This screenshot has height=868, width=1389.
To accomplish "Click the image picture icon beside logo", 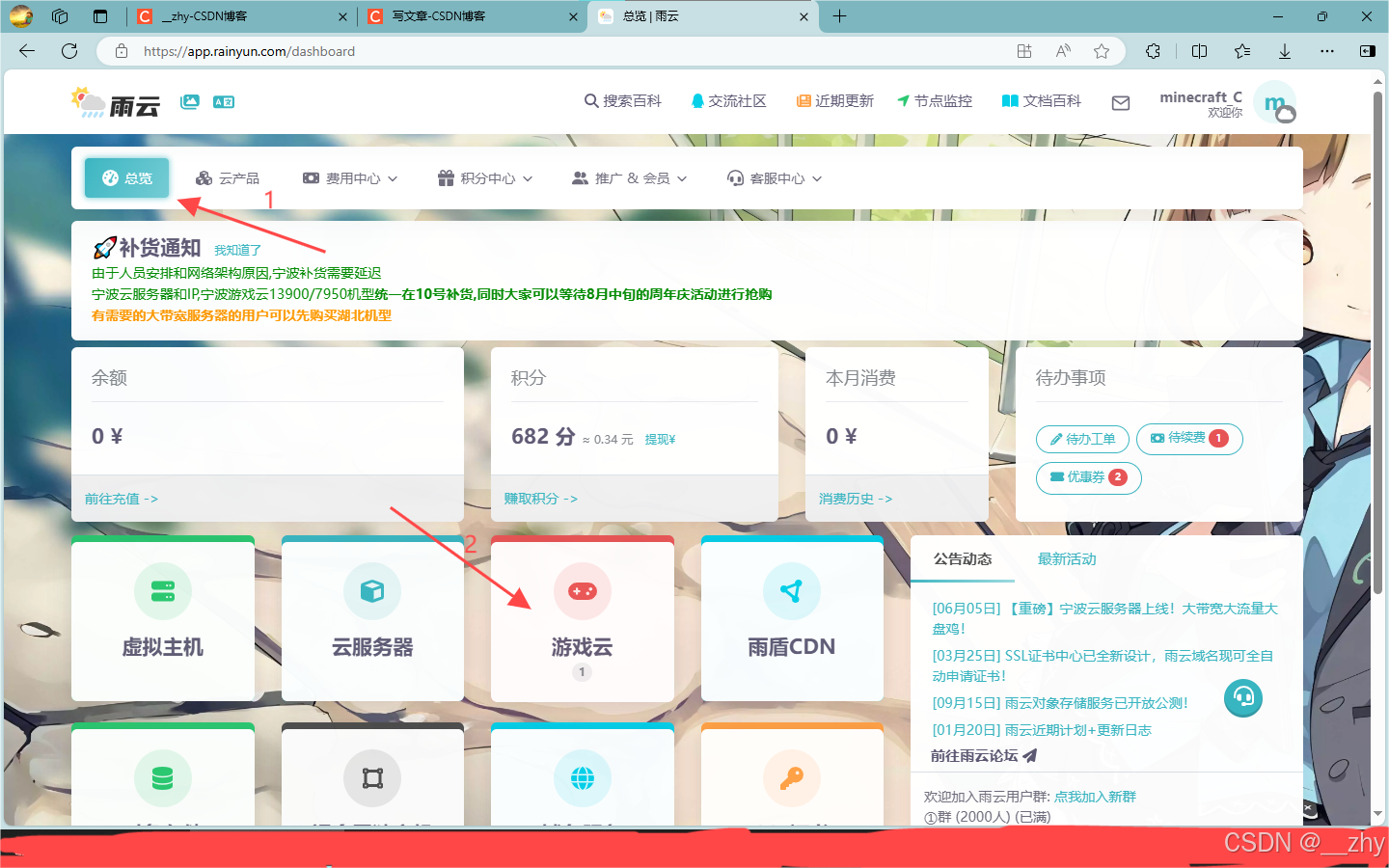I will point(190,101).
